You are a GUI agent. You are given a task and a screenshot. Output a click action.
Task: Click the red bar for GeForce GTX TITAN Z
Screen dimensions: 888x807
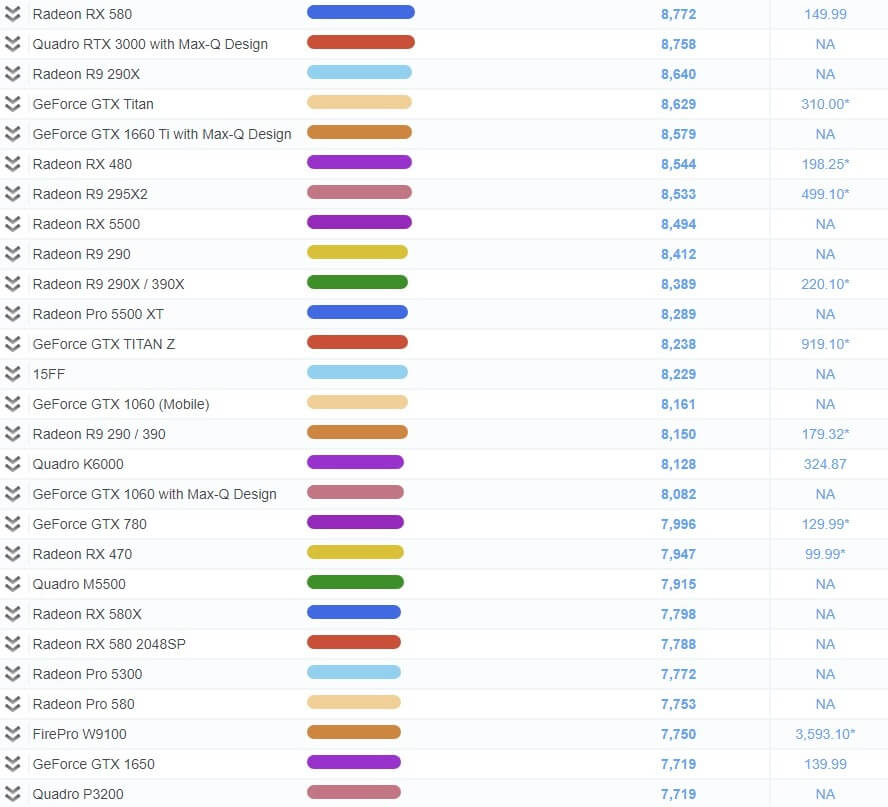point(357,342)
